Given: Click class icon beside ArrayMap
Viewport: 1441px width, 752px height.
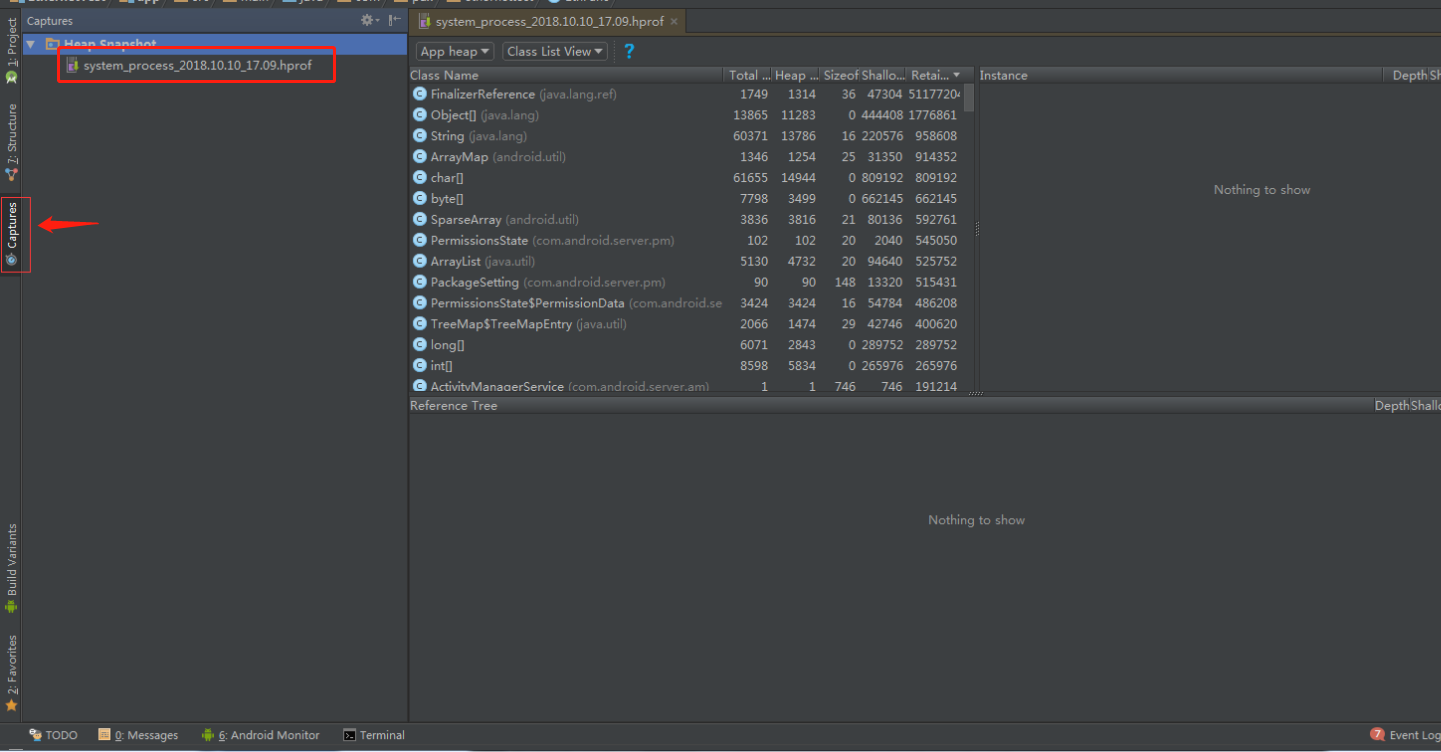Looking at the screenshot, I should (x=419, y=157).
